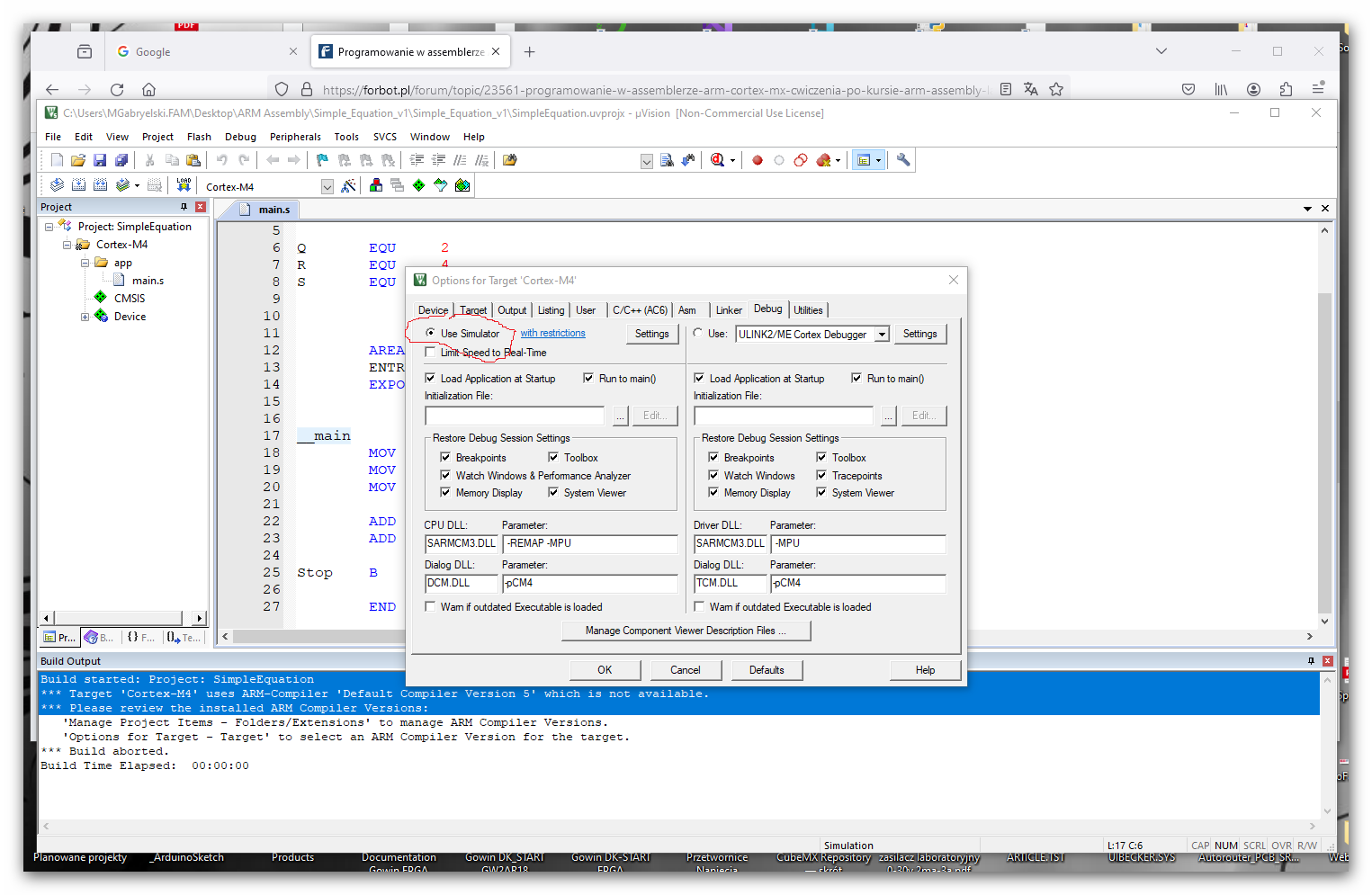The image size is (1372, 895).
Task: Click the browser home icon
Action: point(149,89)
